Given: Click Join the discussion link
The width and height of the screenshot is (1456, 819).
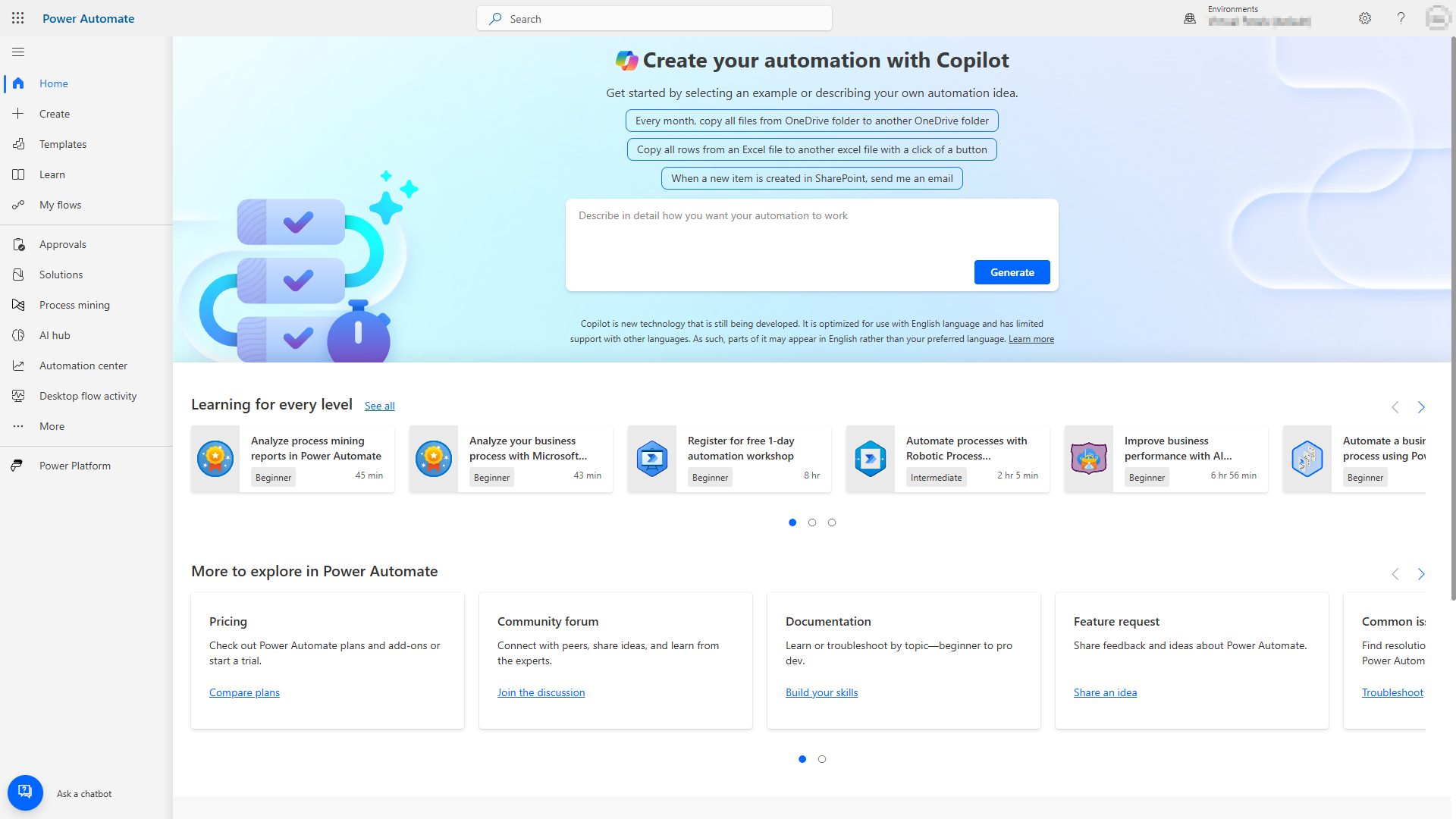Looking at the screenshot, I should (x=541, y=692).
